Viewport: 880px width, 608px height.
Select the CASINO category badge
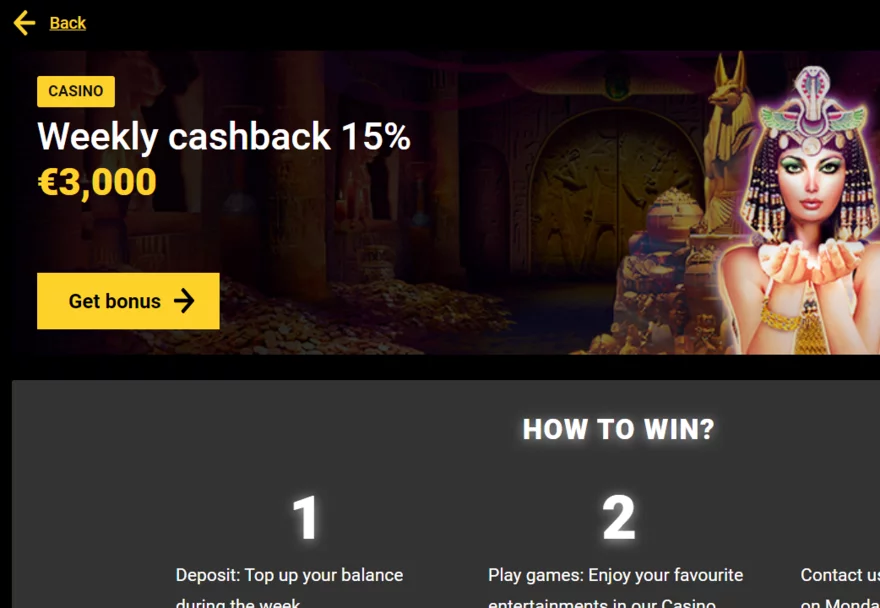76,91
